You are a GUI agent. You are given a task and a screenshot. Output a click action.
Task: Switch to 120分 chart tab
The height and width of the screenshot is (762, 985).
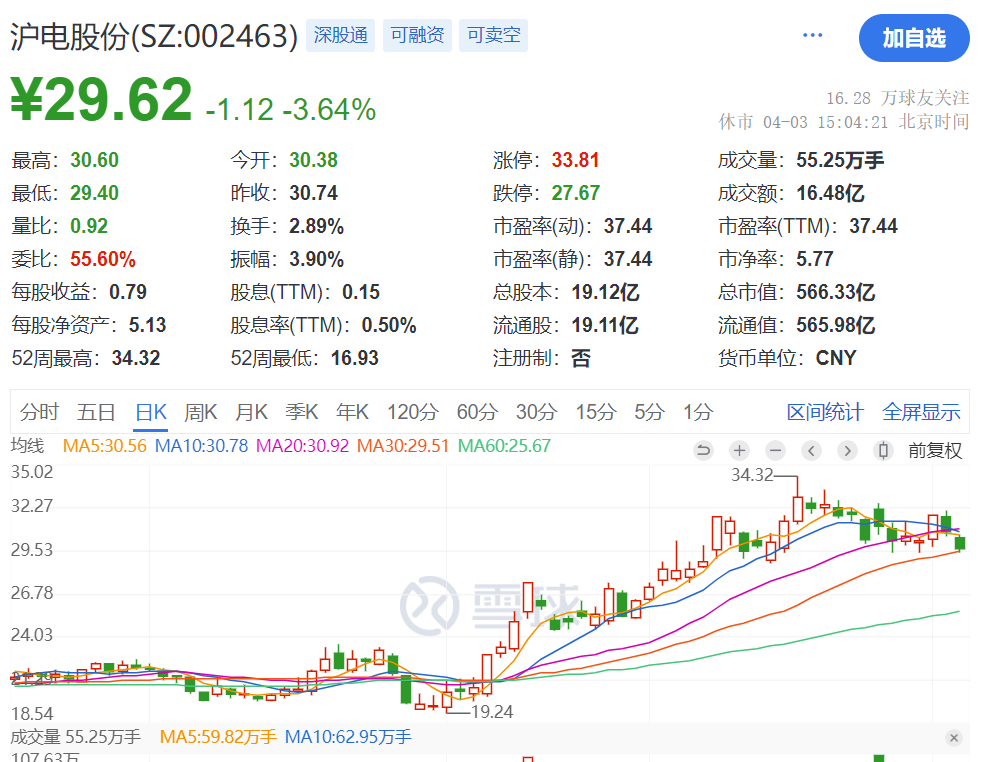413,412
